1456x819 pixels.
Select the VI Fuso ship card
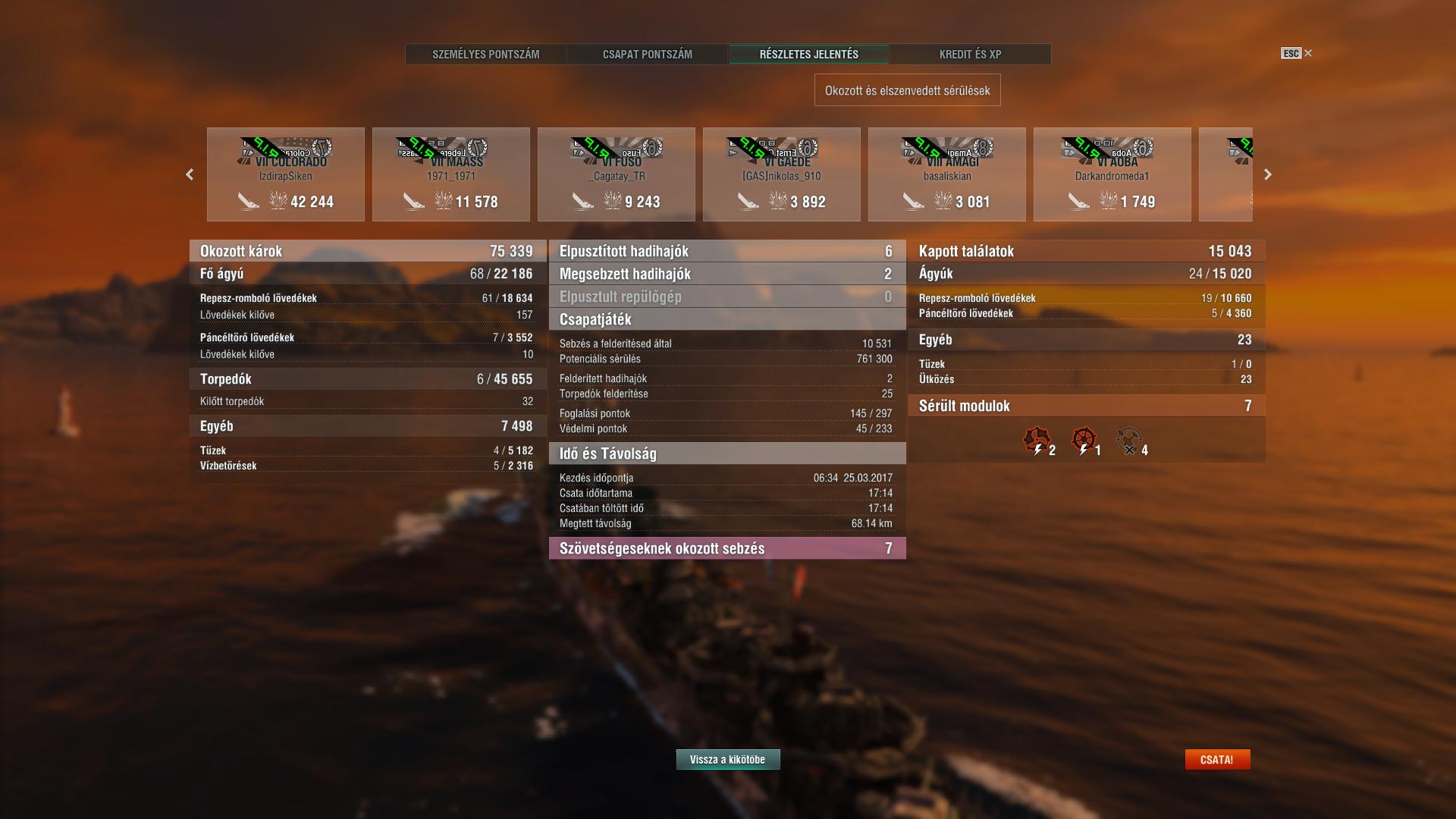click(x=617, y=174)
